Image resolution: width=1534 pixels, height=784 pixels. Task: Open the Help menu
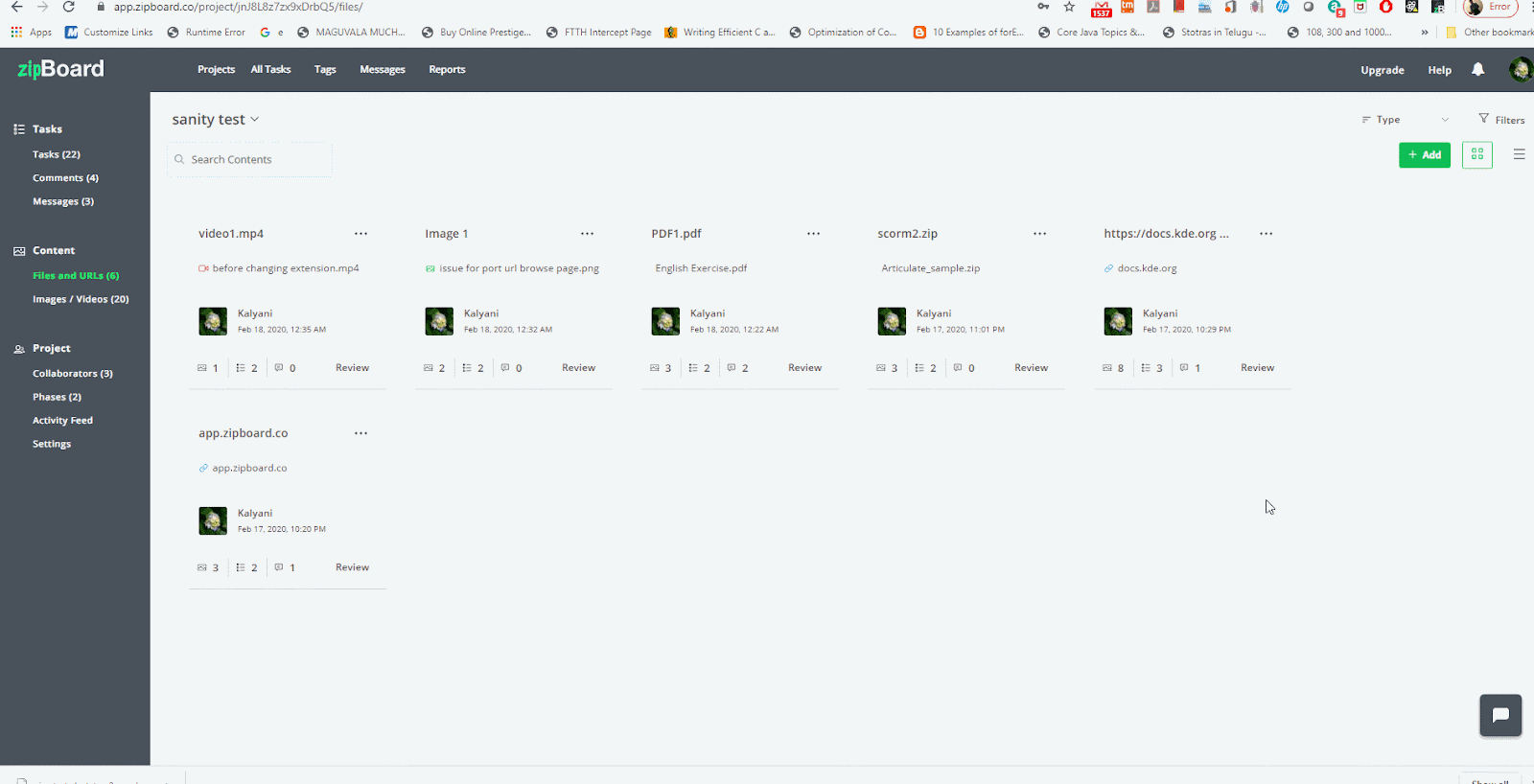[1439, 70]
